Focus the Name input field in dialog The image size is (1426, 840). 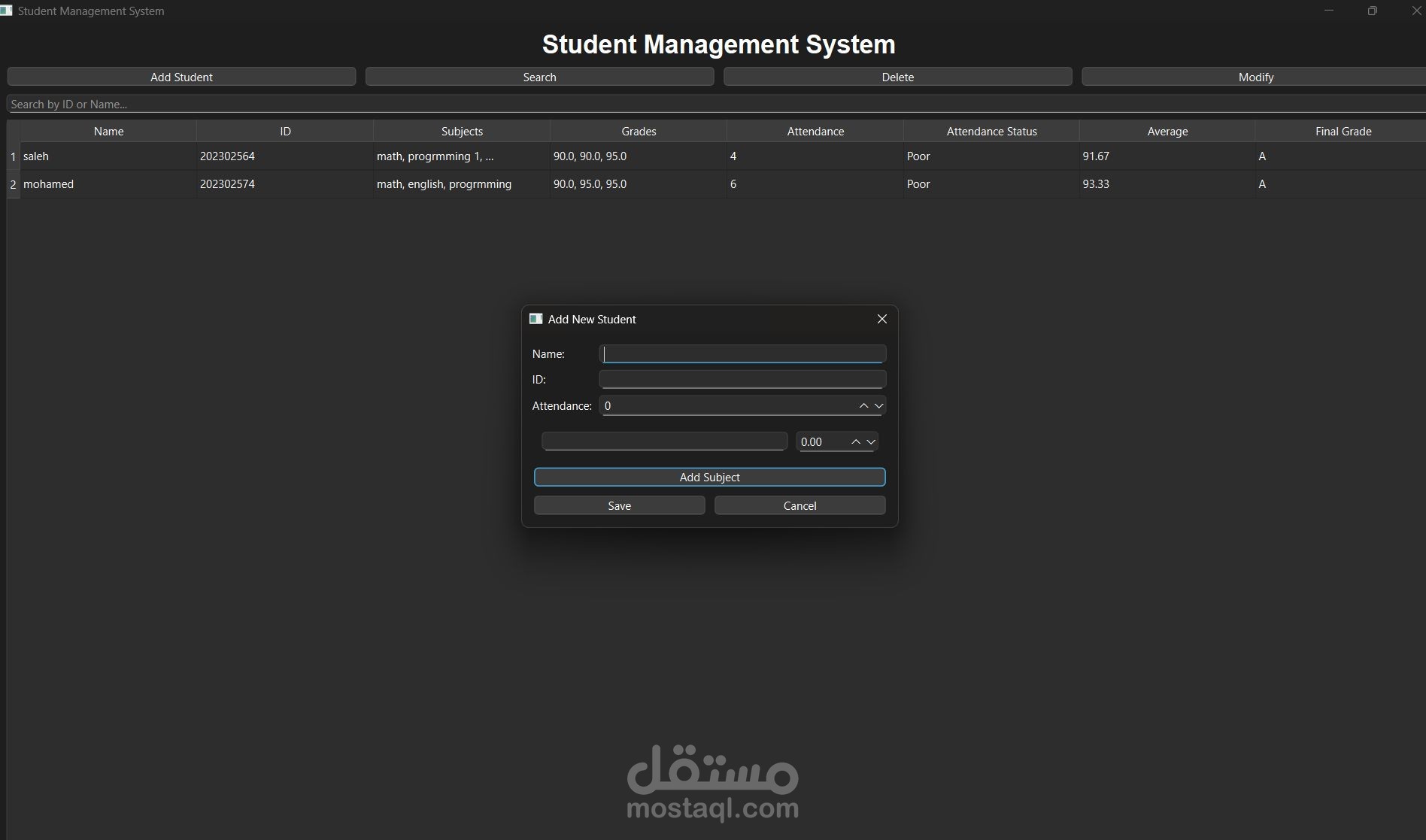742,353
